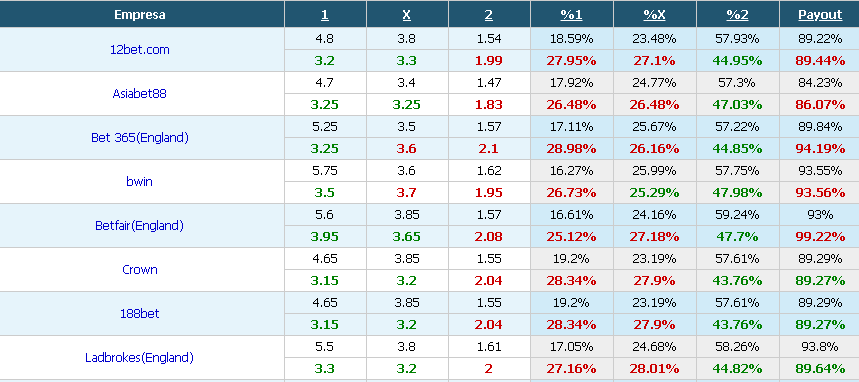
Task: Sort by the 2 column header
Action: (489, 15)
